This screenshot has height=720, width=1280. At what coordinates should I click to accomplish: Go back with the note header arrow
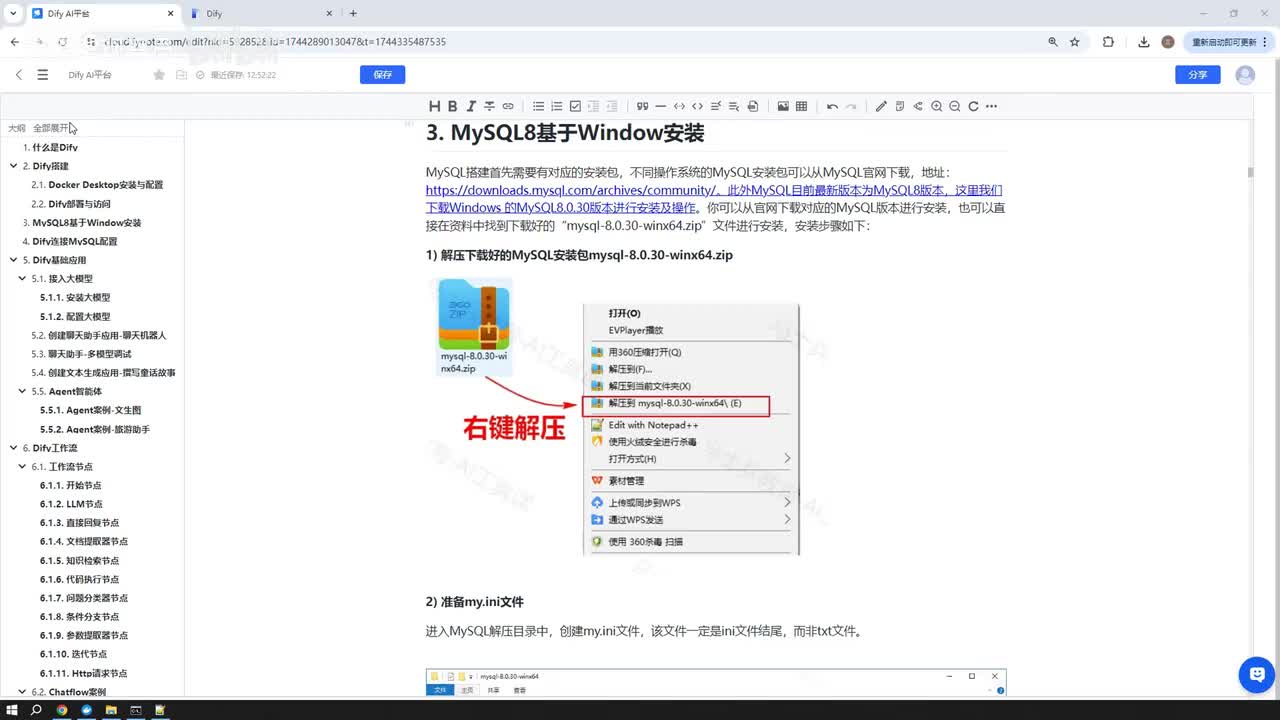(x=18, y=75)
